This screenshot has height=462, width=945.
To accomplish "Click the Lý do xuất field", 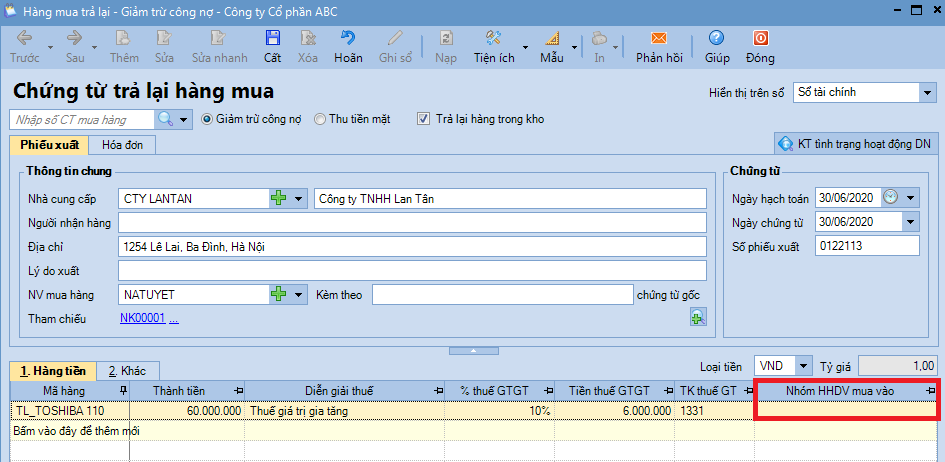I will pyautogui.click(x=412, y=270).
